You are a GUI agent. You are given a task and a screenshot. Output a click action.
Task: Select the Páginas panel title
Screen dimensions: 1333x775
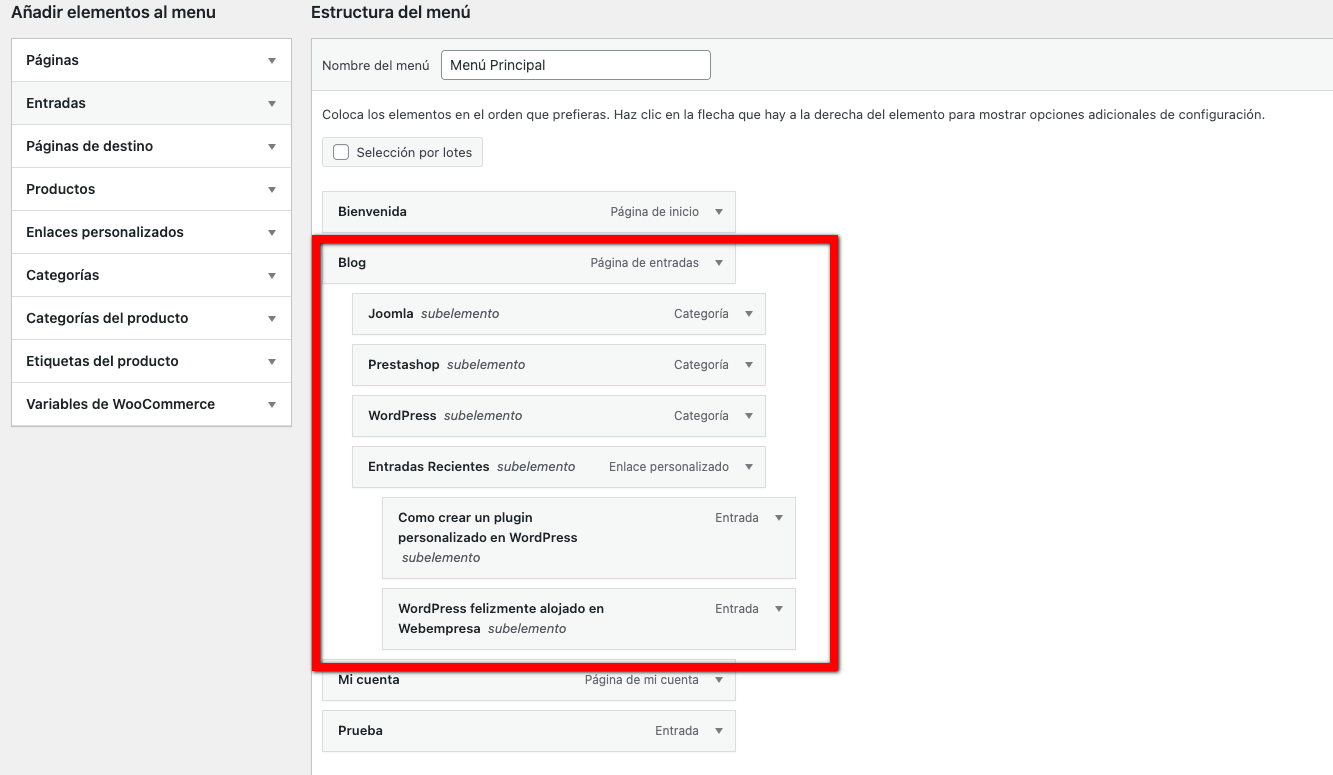[52, 60]
